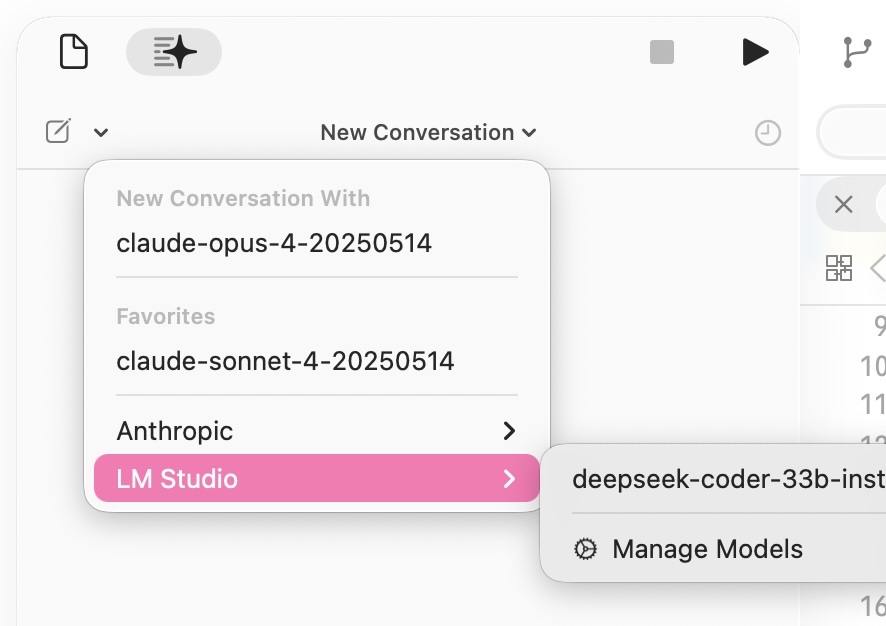
Task: Start a new conversation with compose icon
Action: click(58, 131)
